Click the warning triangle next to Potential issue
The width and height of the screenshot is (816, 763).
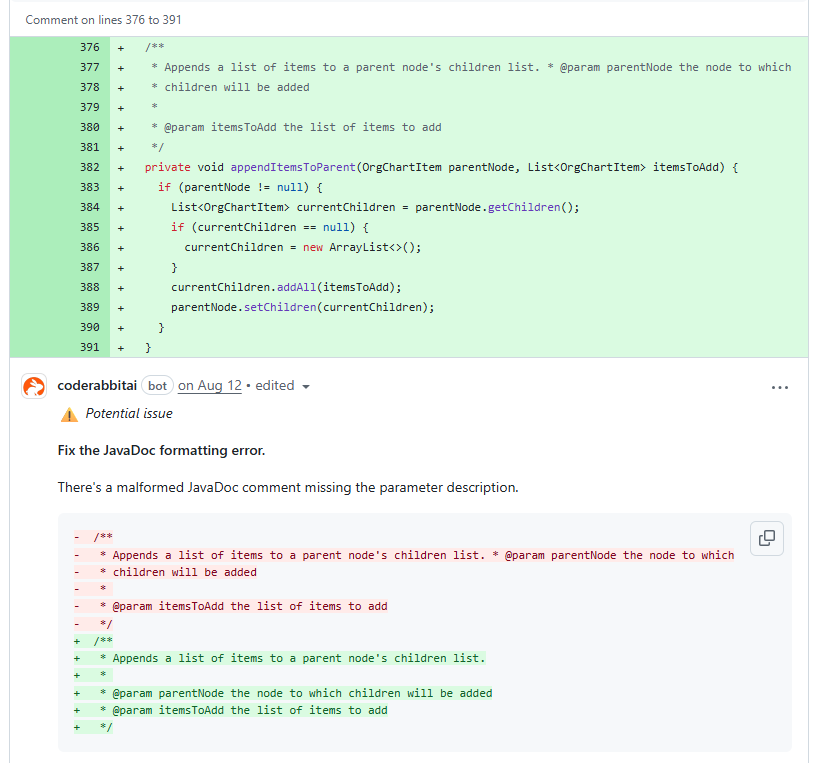(69, 414)
